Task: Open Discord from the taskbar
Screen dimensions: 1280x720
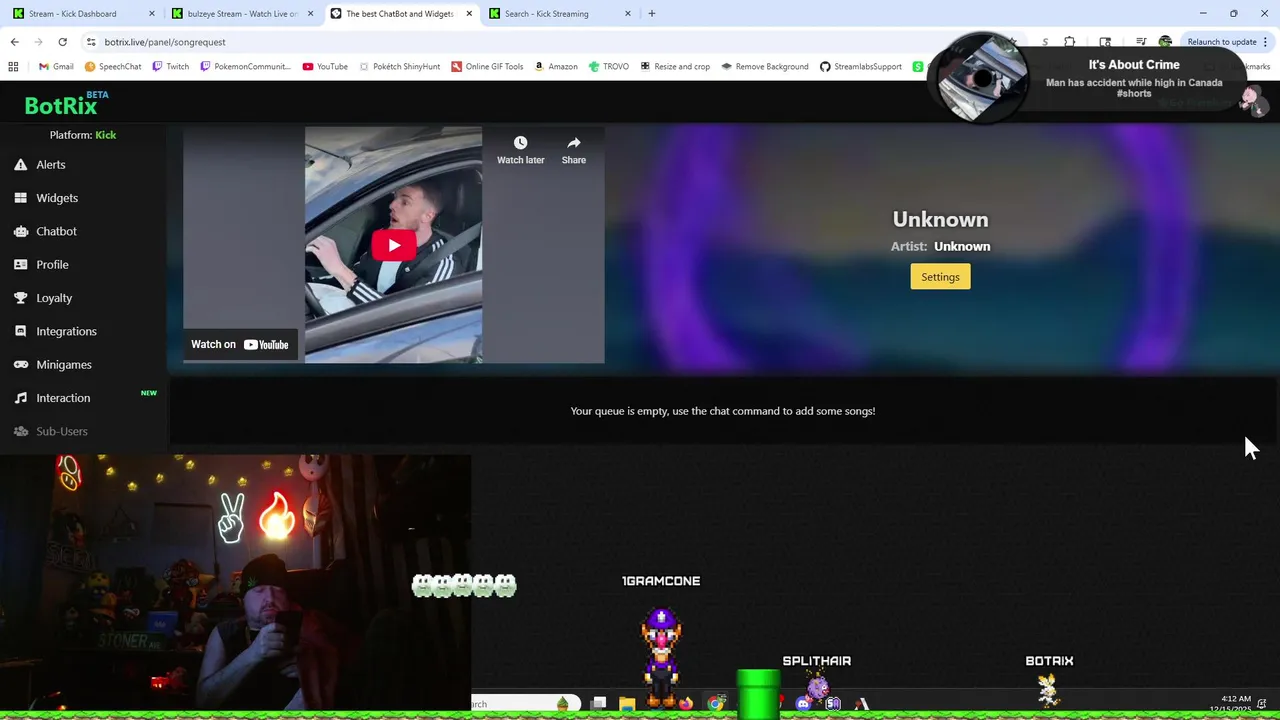Action: tap(803, 704)
